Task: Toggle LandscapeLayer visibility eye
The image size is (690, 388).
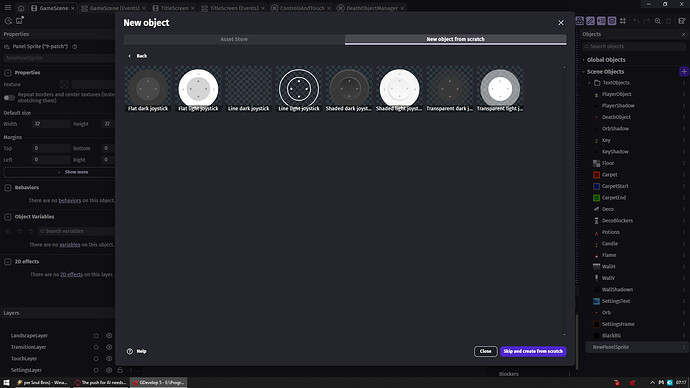Action: point(109,336)
